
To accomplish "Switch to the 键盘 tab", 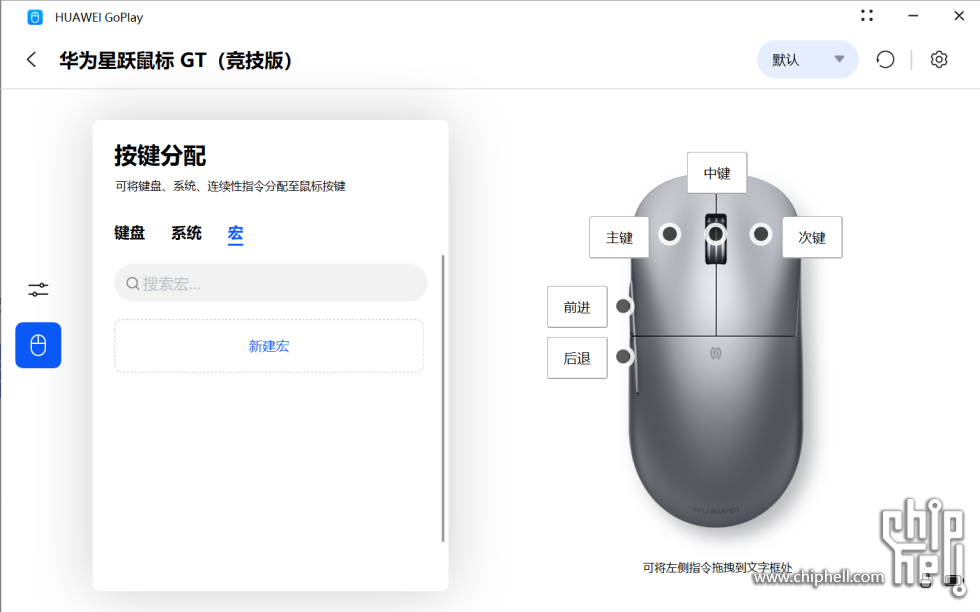I will pos(129,233).
